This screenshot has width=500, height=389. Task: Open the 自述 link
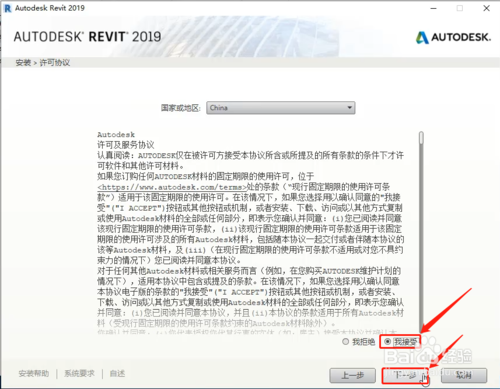(x=117, y=374)
